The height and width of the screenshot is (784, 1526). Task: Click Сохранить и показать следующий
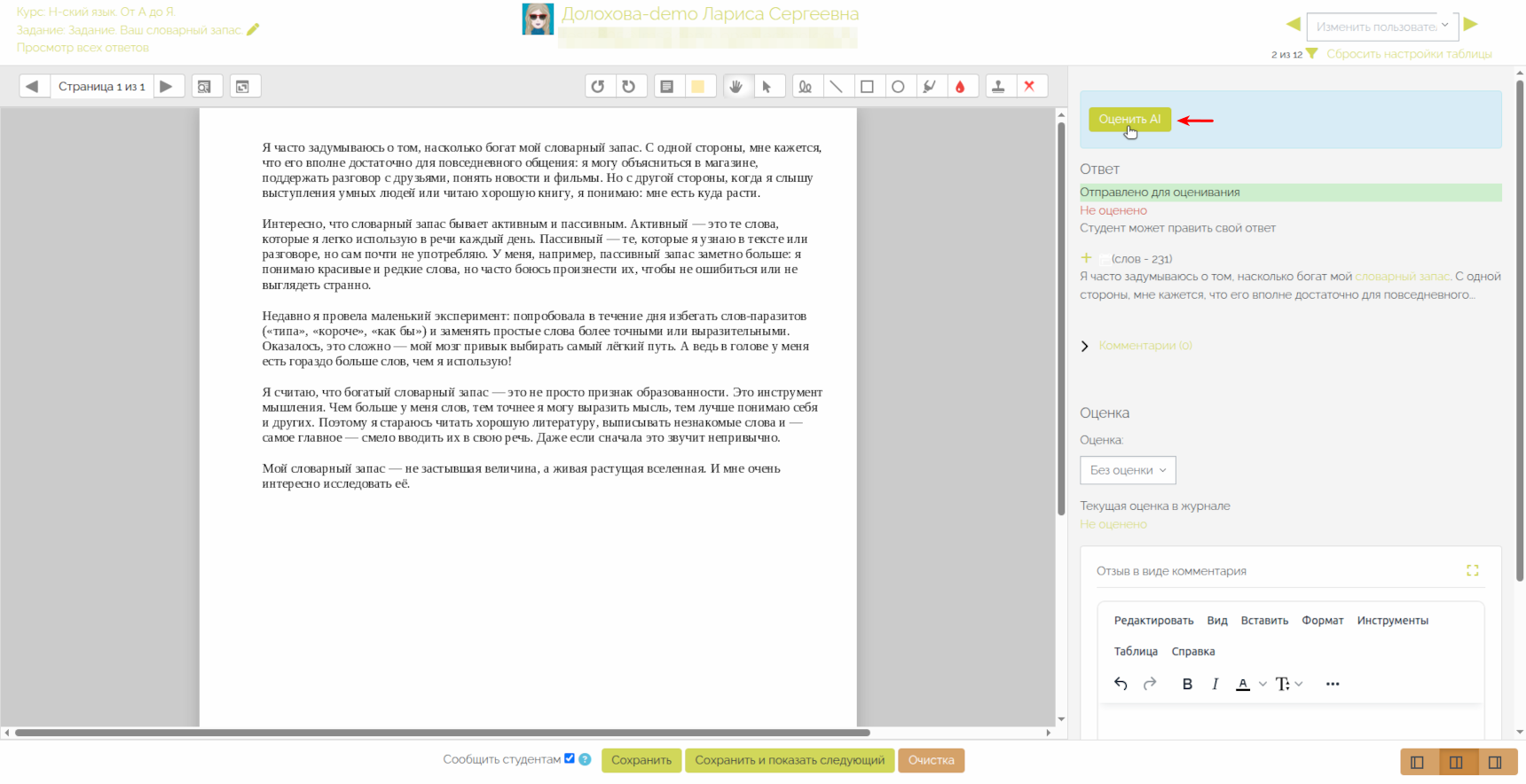point(790,760)
